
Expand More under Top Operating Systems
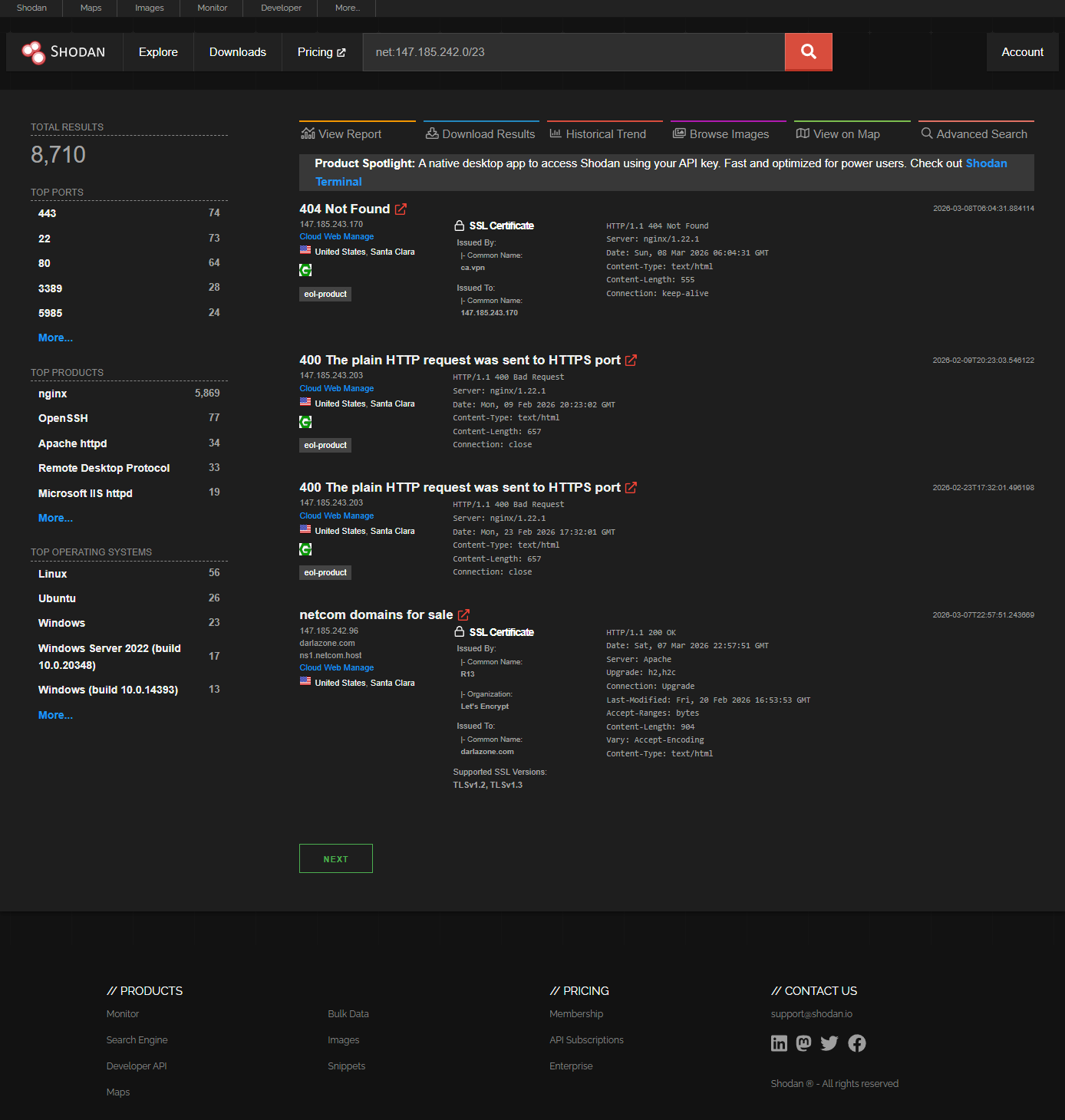coord(54,715)
